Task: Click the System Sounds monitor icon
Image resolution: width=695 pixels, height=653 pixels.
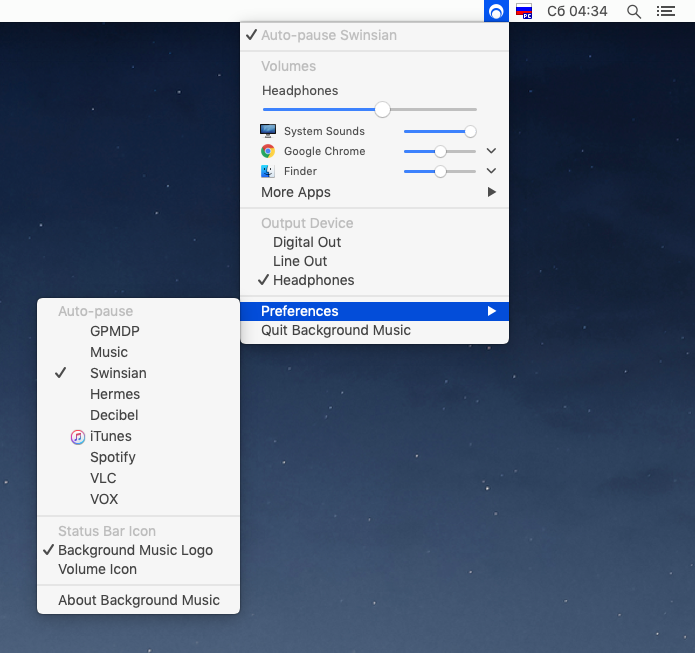Action: 268,131
